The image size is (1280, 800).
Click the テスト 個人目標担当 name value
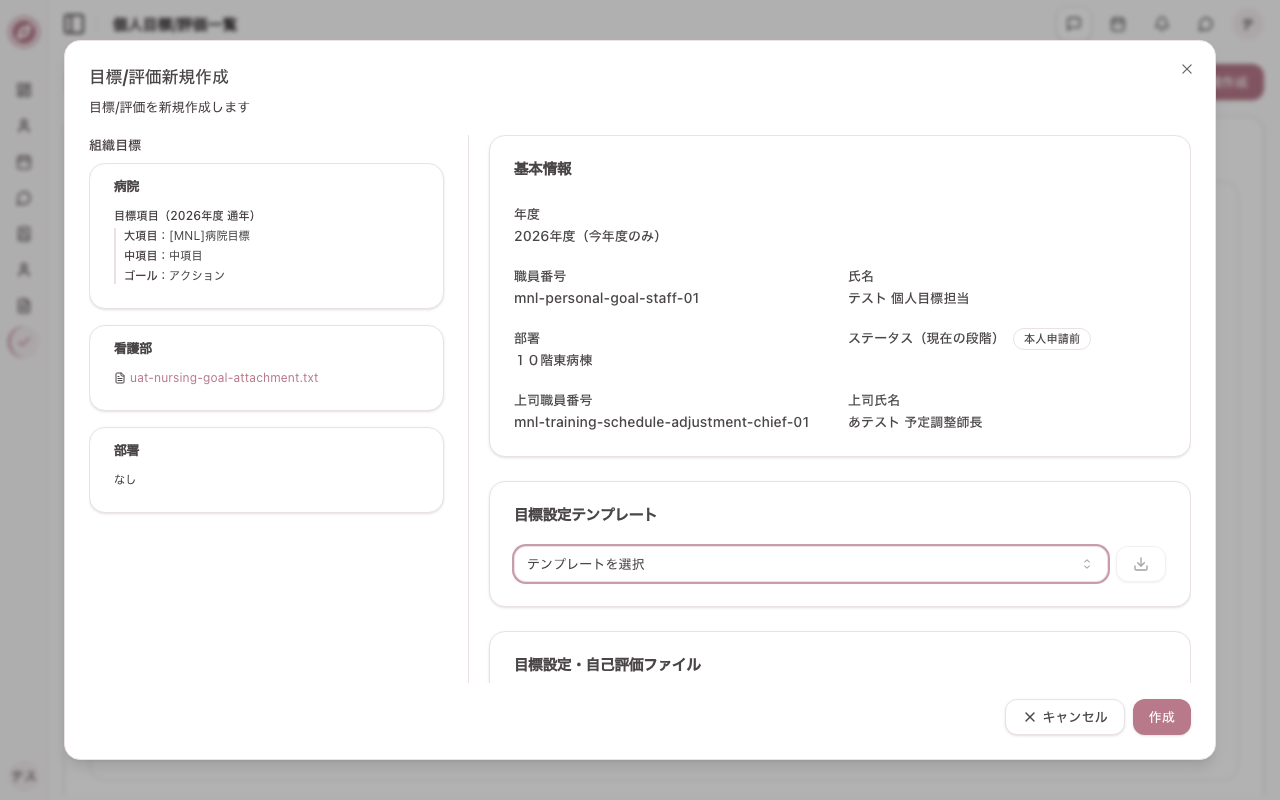tap(908, 299)
